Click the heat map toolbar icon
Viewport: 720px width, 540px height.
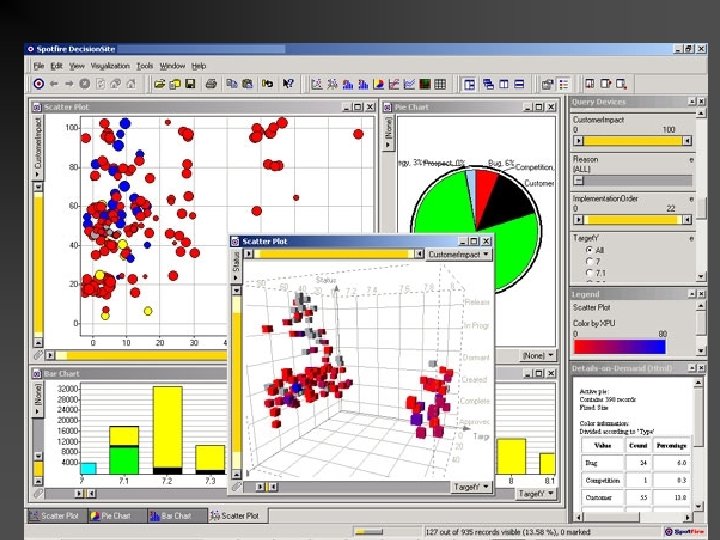click(425, 84)
